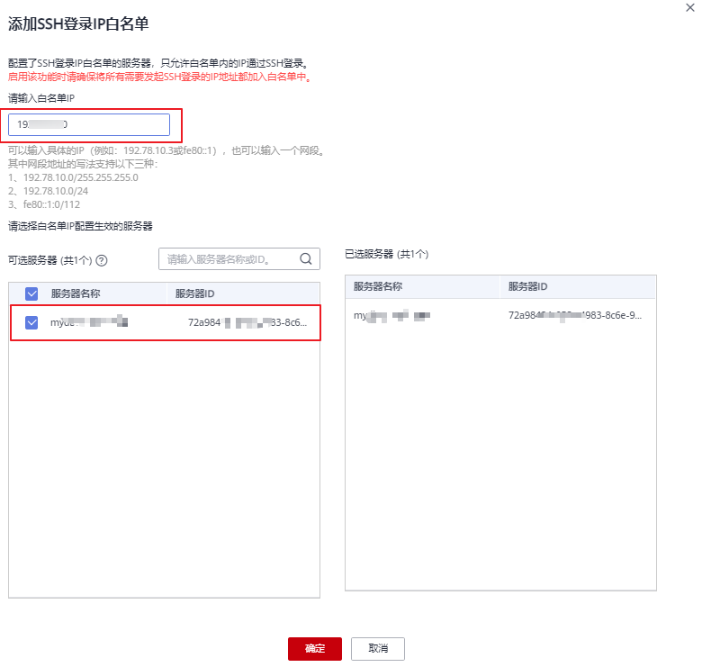Click the help icon beside 可选服务器
Screen dimensions: 702x668
point(102,261)
